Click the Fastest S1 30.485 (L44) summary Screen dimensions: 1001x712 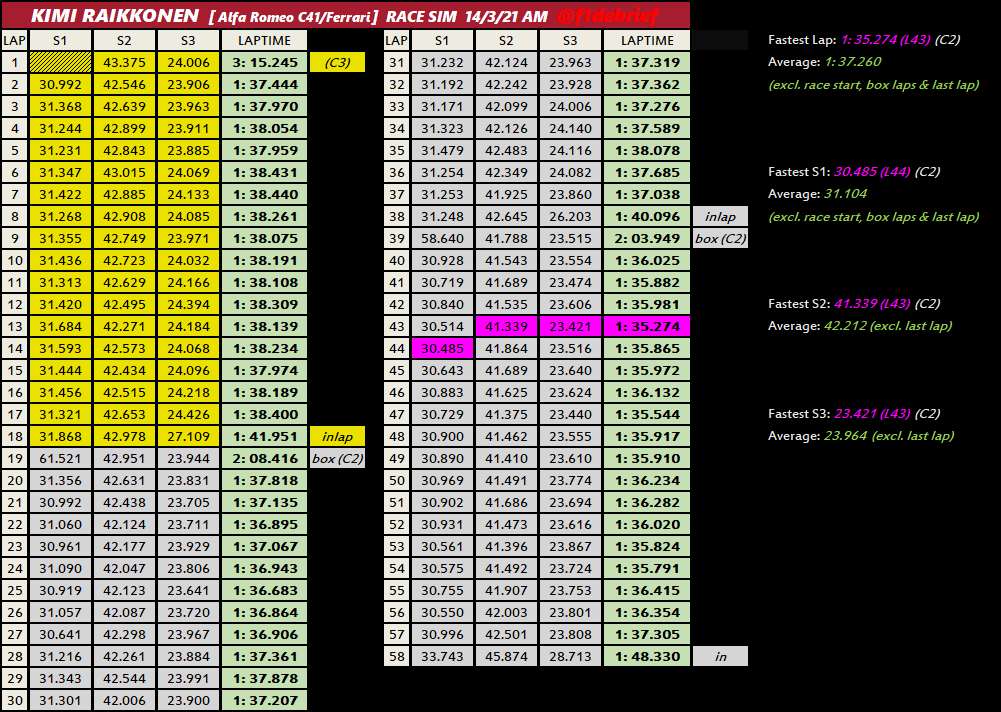click(854, 172)
